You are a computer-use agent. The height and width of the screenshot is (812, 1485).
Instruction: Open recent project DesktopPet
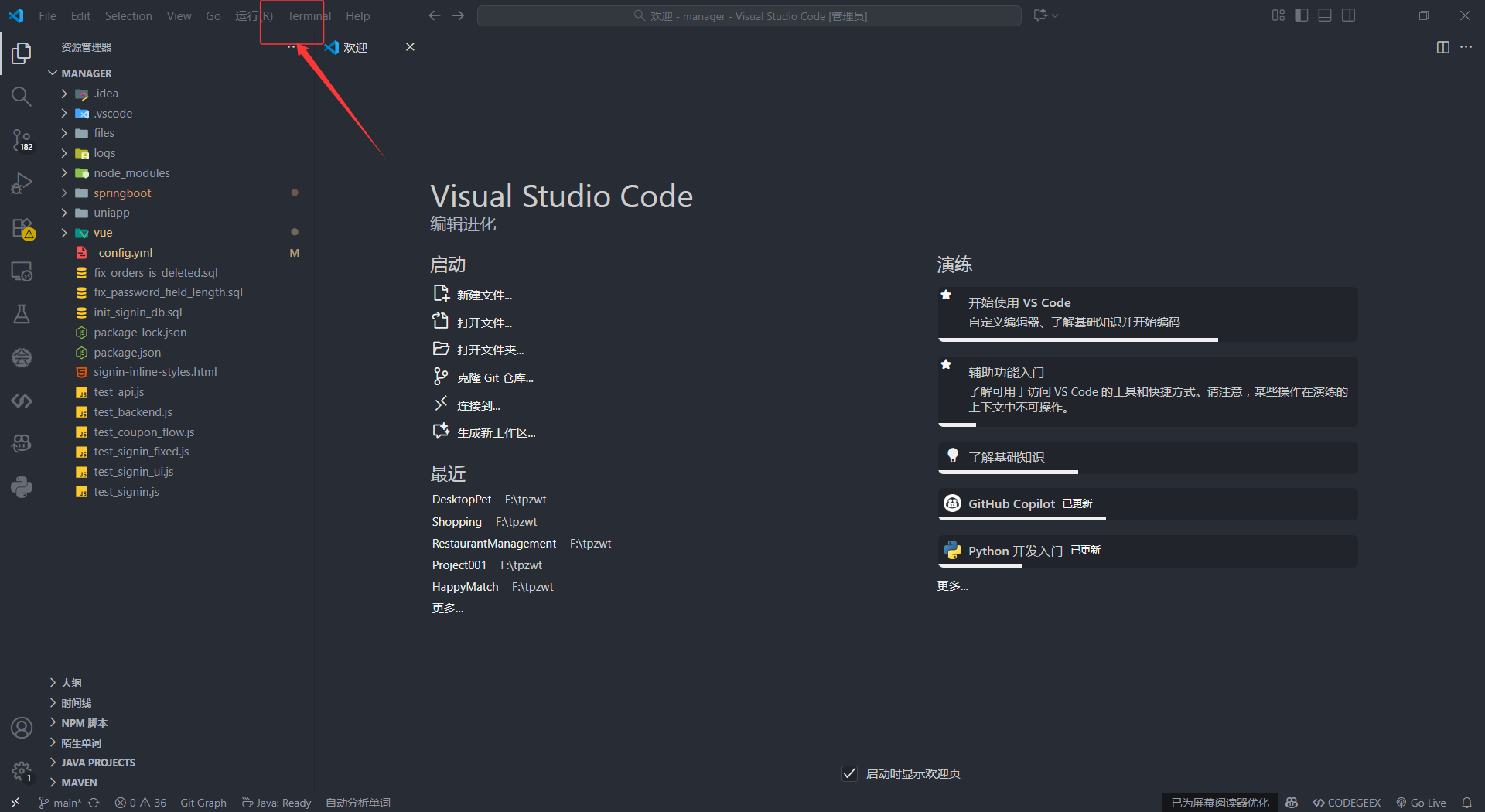(462, 500)
